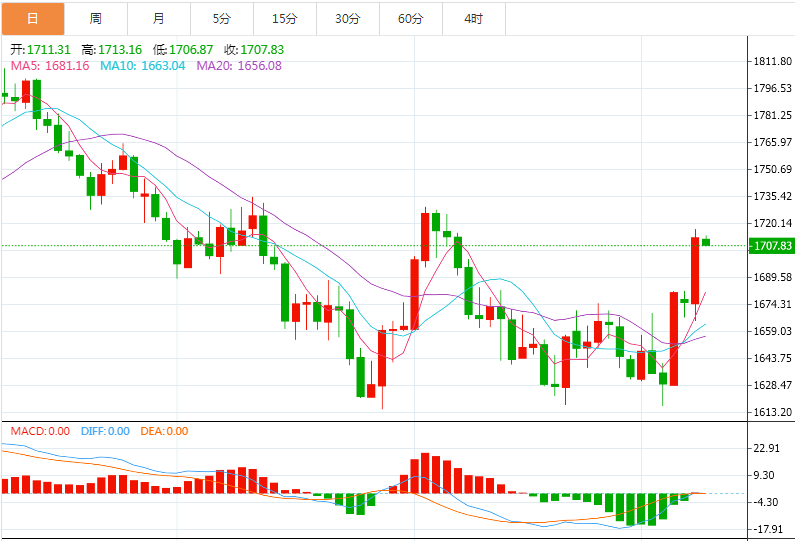The image size is (795, 541).
Task: Click the high price value 1713.16
Action: (x=120, y=50)
